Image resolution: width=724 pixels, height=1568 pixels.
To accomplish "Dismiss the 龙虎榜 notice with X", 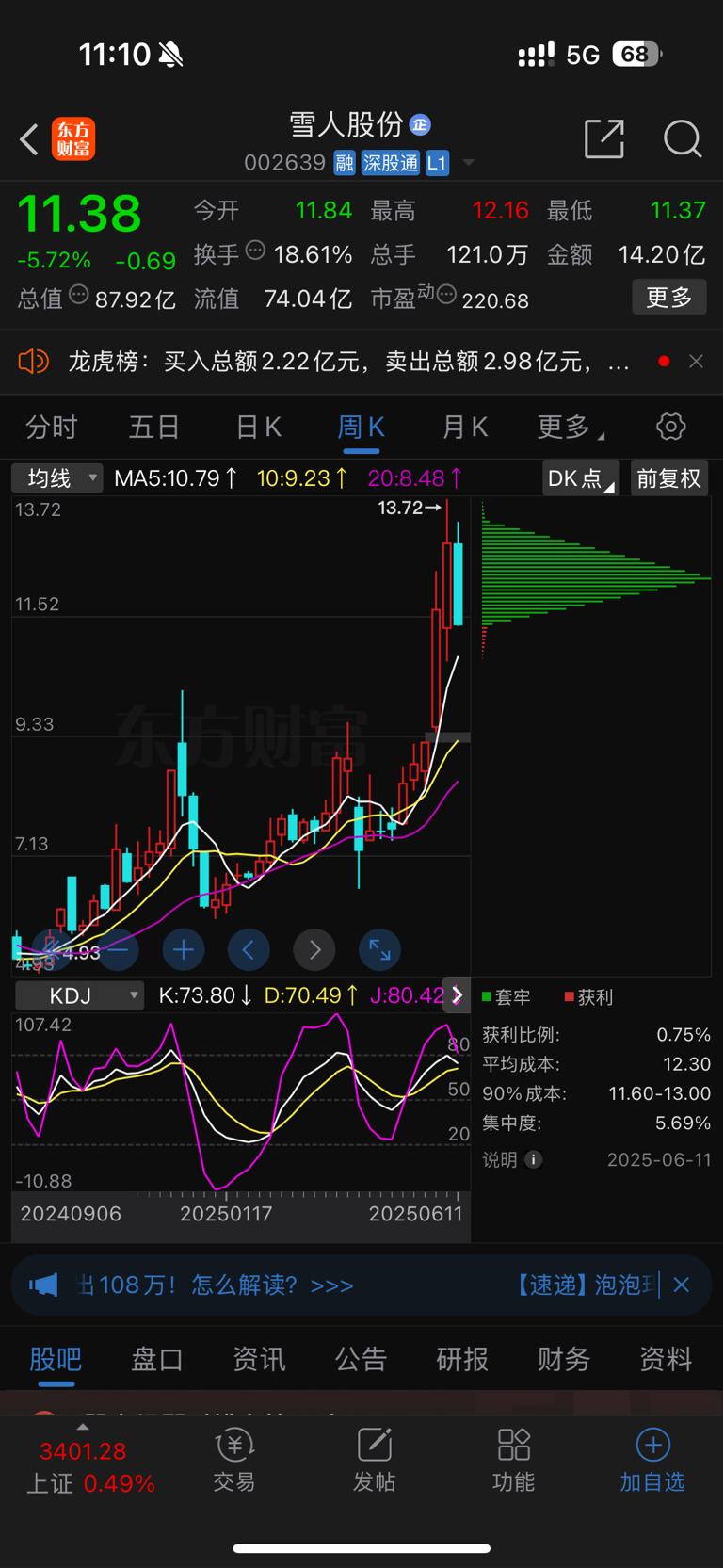I will pyautogui.click(x=696, y=361).
